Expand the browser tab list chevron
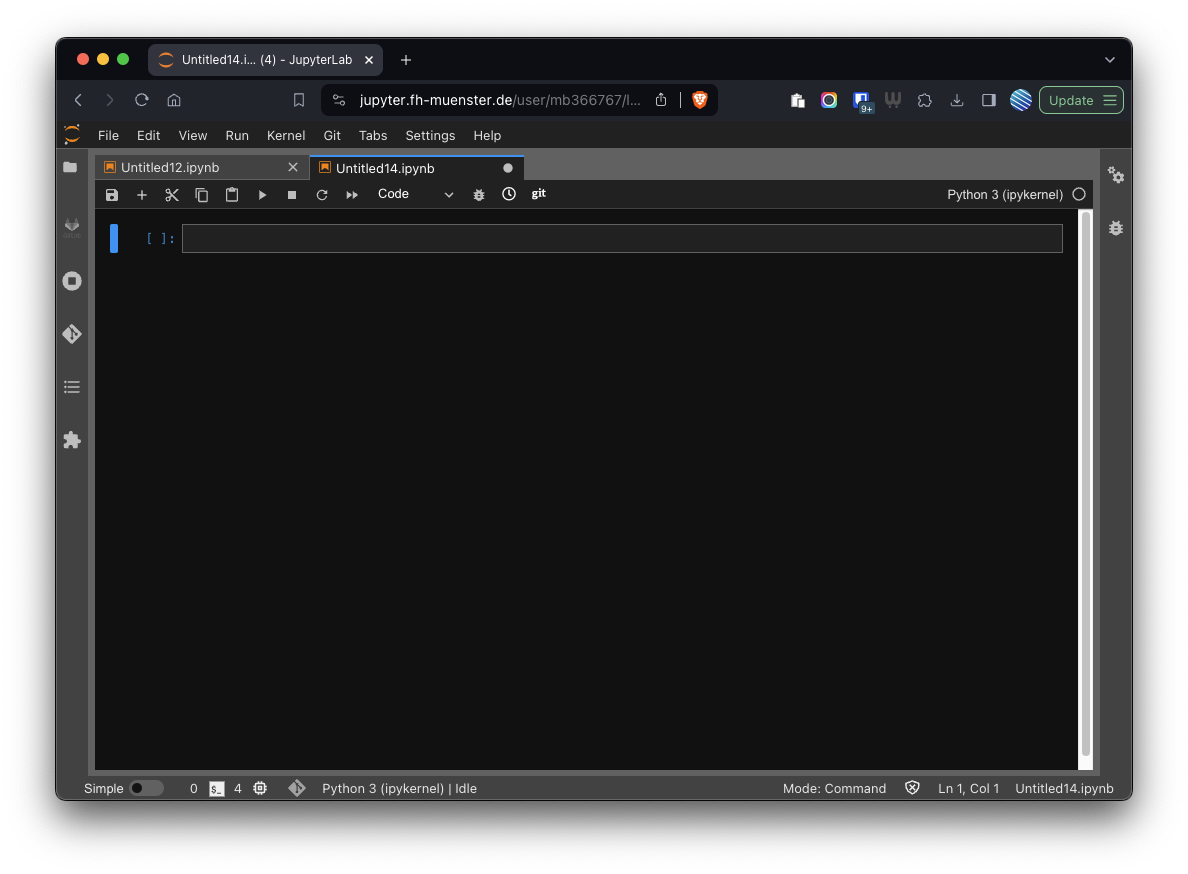The image size is (1188, 874). (1109, 60)
